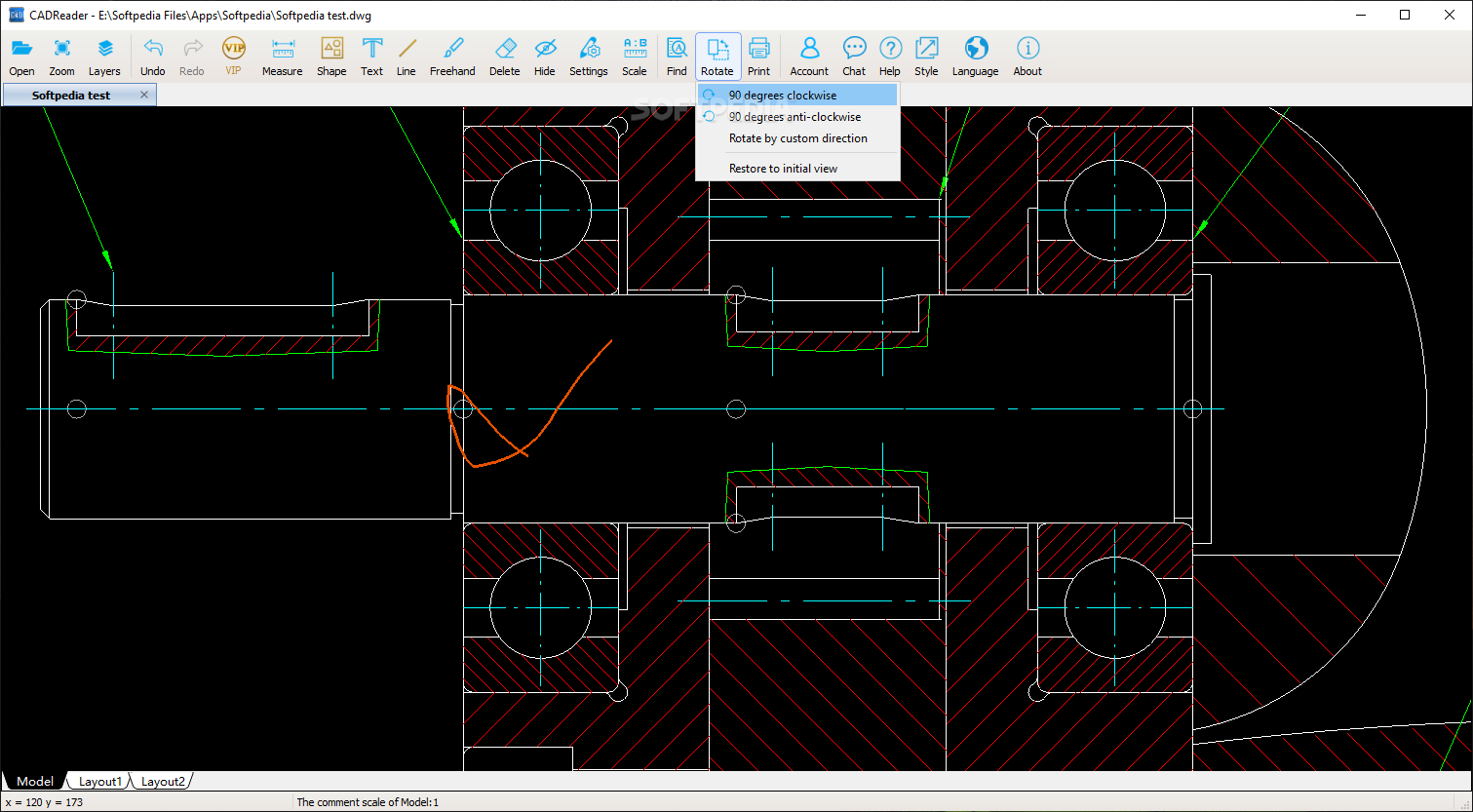The image size is (1473, 812).
Task: Choose the Shape tool
Action: 331,58
